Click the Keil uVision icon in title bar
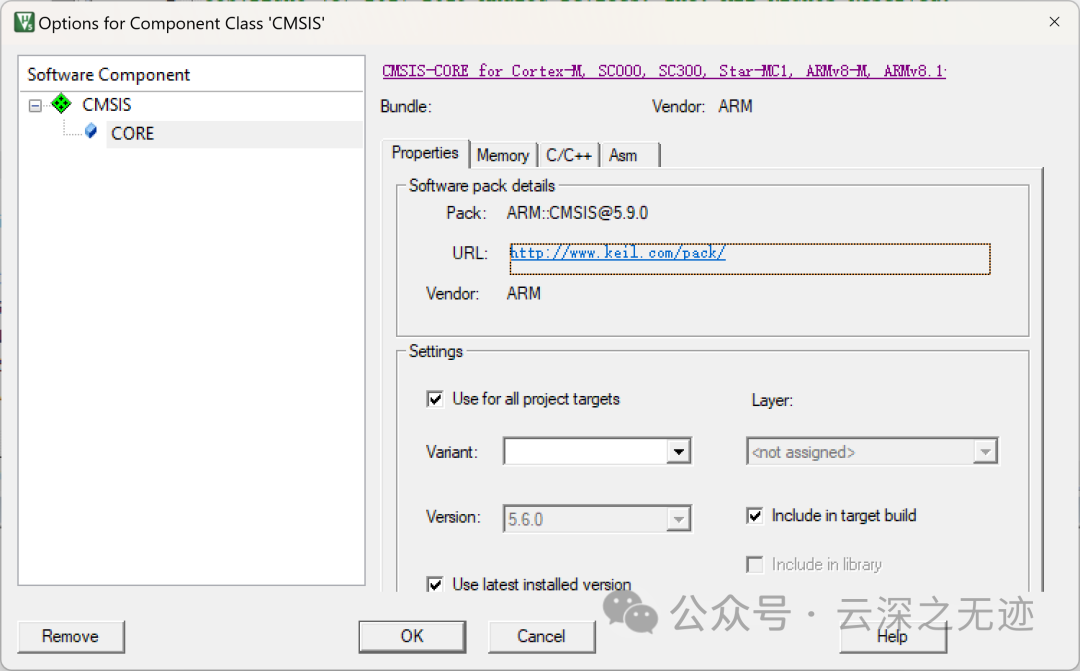Screen dimensions: 1080x671 [x=23, y=22]
